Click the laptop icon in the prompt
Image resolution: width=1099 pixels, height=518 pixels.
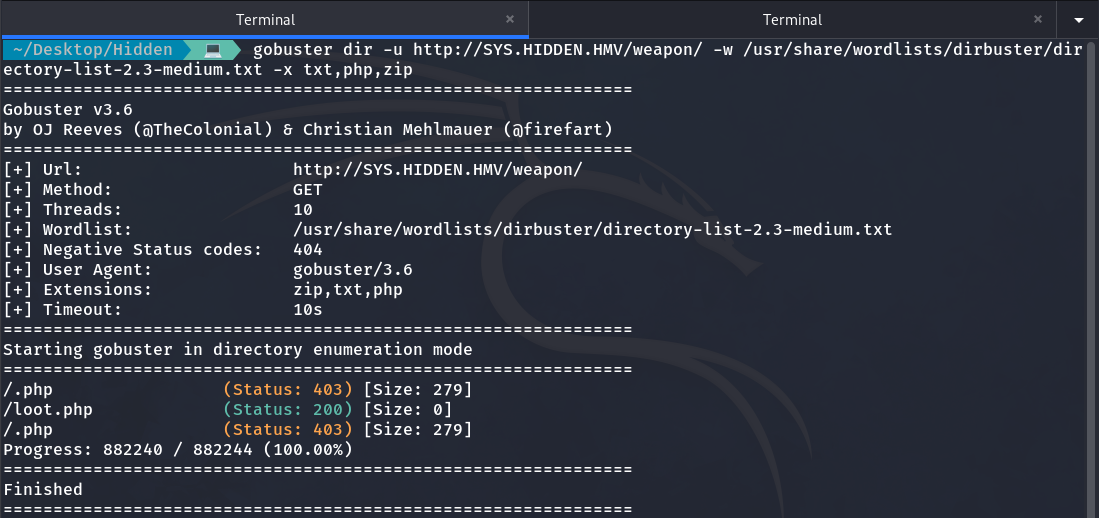pyautogui.click(x=213, y=50)
